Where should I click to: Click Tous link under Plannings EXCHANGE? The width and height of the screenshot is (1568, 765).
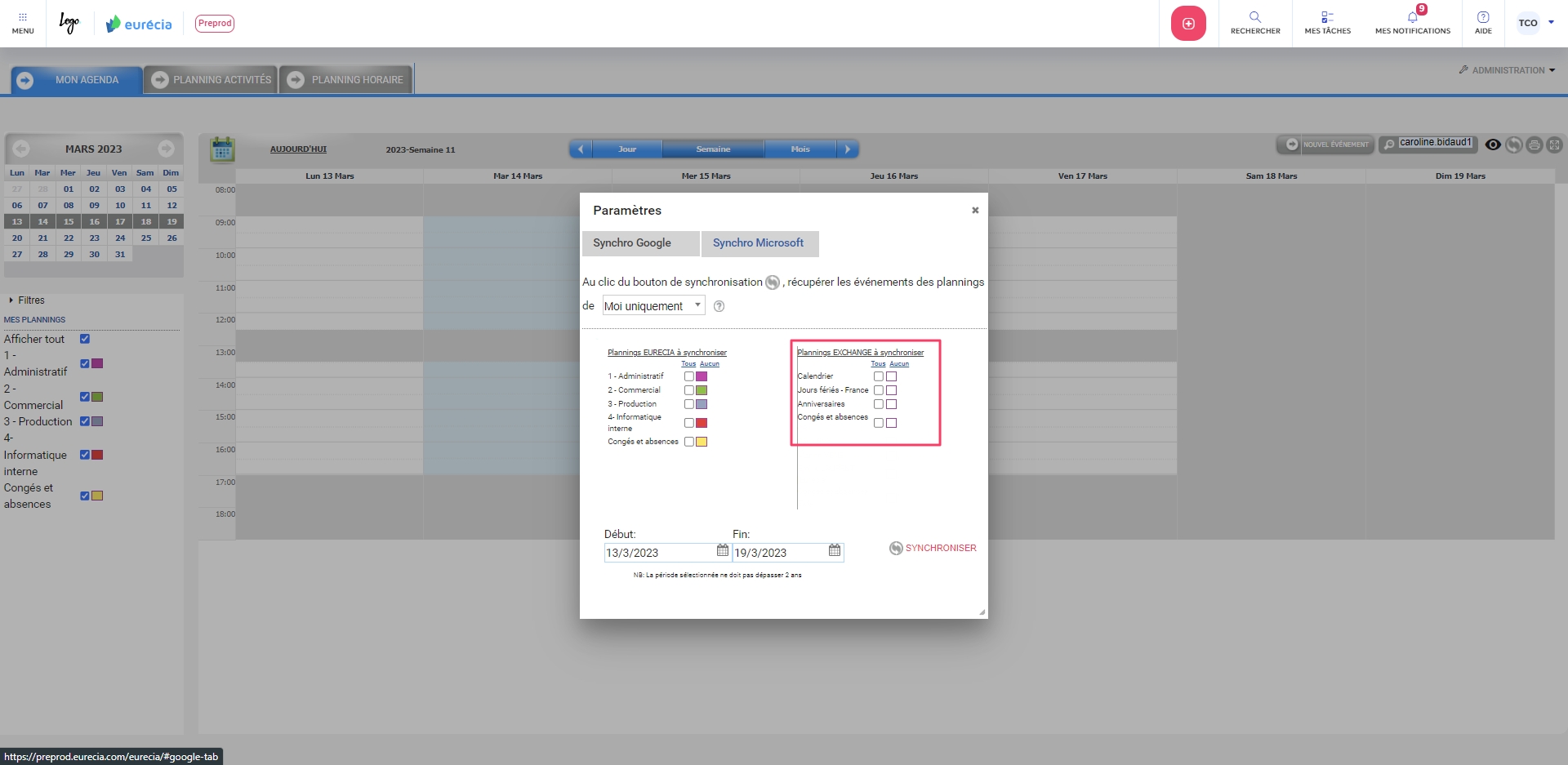pos(878,364)
